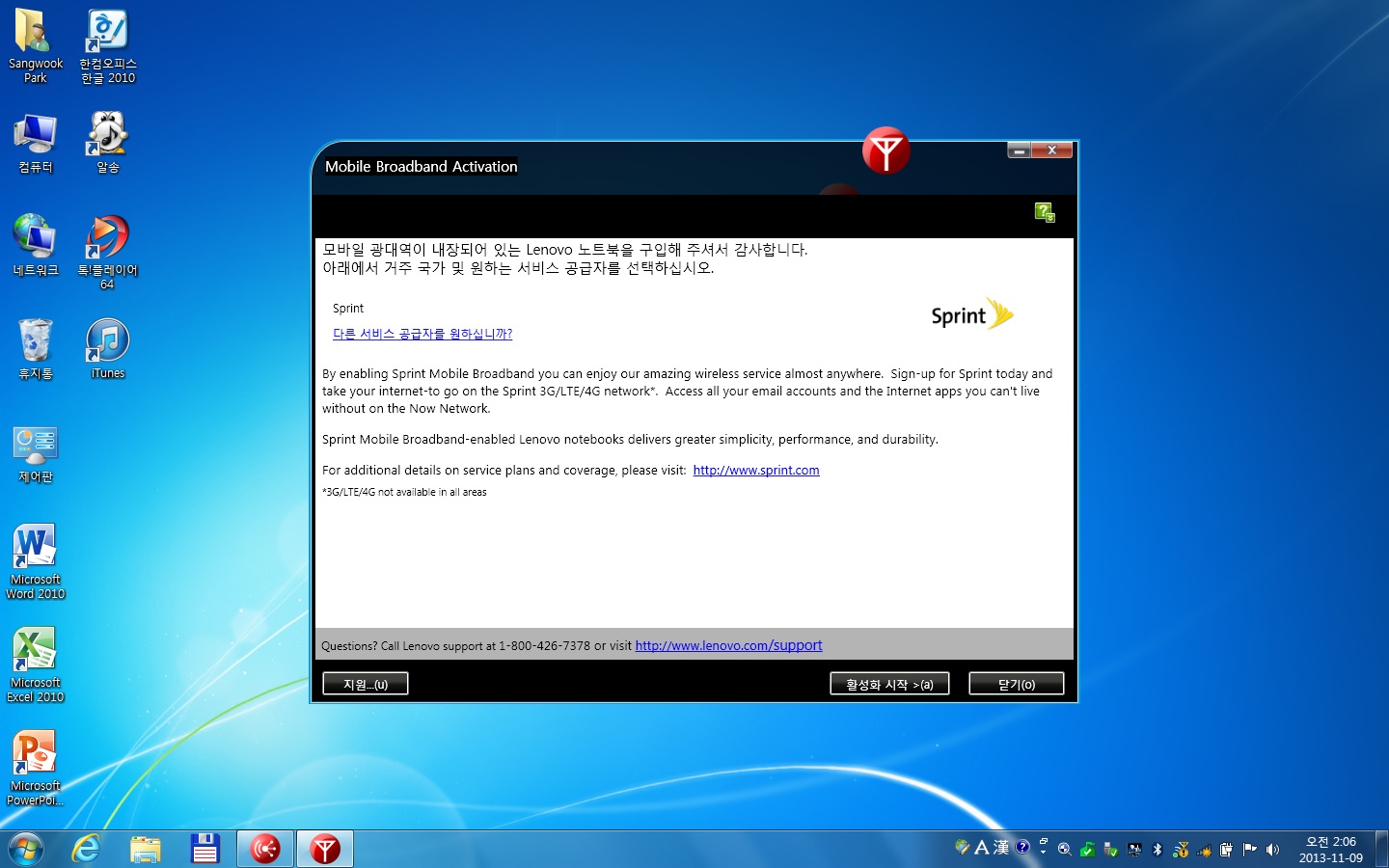The width and height of the screenshot is (1389, 868).
Task: Click the volume speaker tray icon
Action: click(1272, 850)
